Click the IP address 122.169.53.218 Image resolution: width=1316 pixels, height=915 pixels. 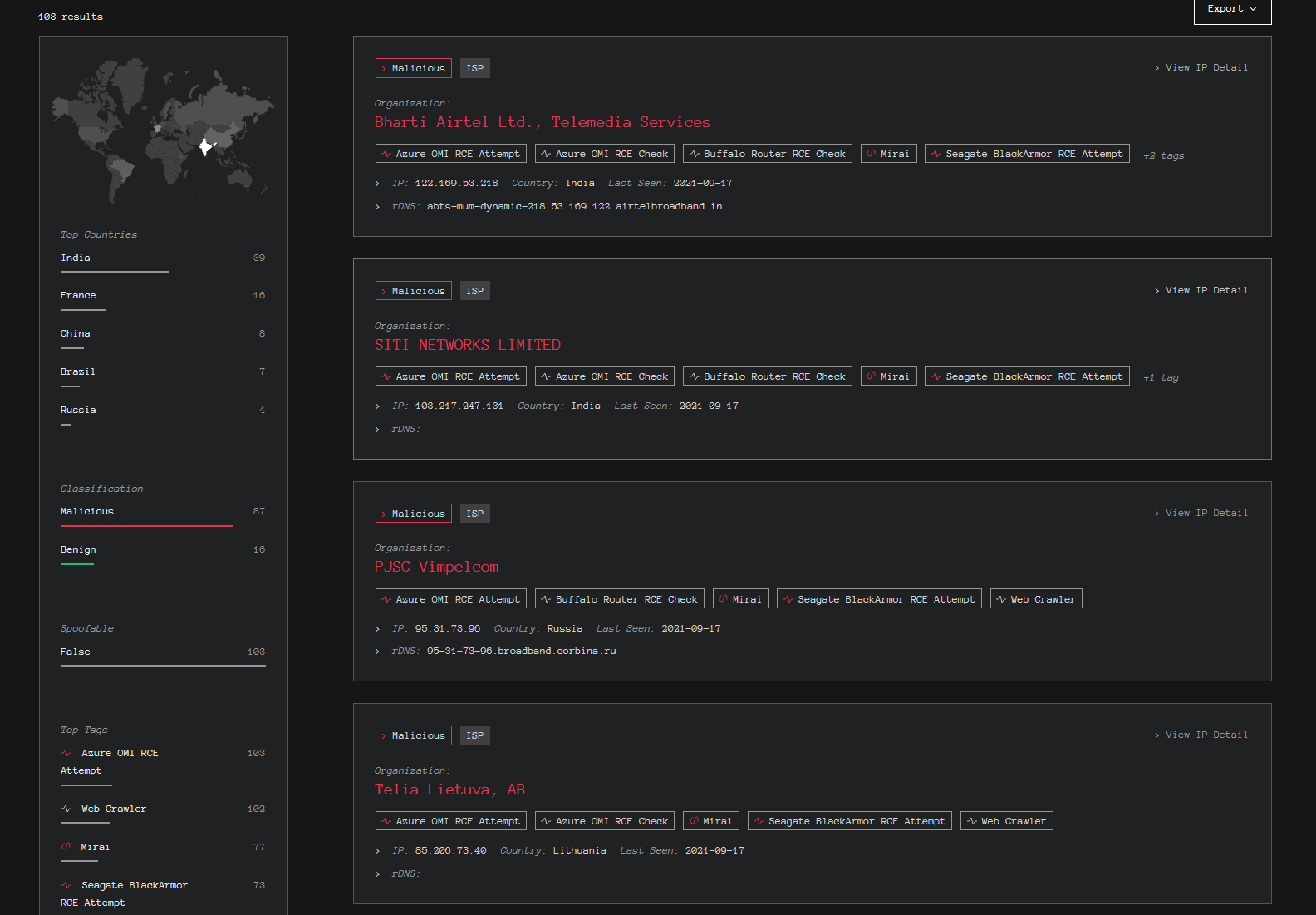pos(456,184)
